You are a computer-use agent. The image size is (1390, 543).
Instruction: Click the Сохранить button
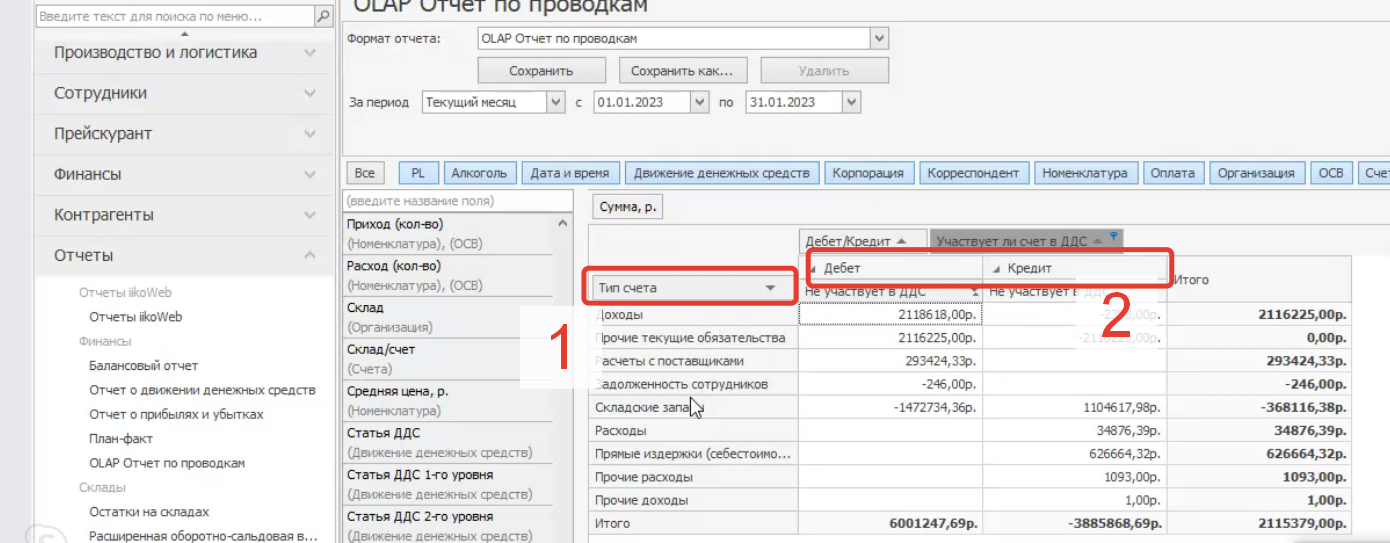[541, 71]
